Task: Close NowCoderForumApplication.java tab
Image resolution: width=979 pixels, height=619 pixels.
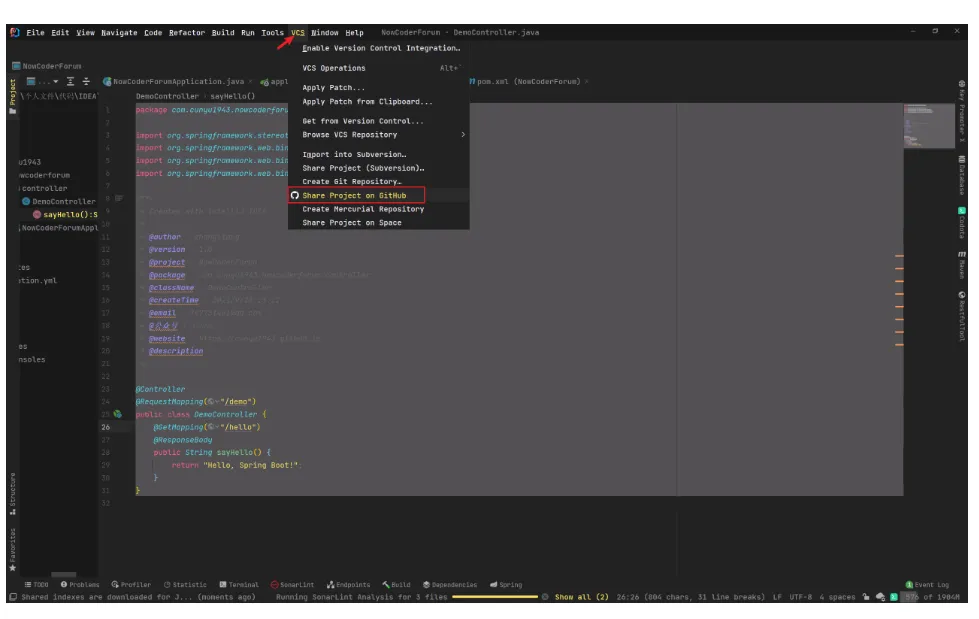Action: click(x=250, y=81)
